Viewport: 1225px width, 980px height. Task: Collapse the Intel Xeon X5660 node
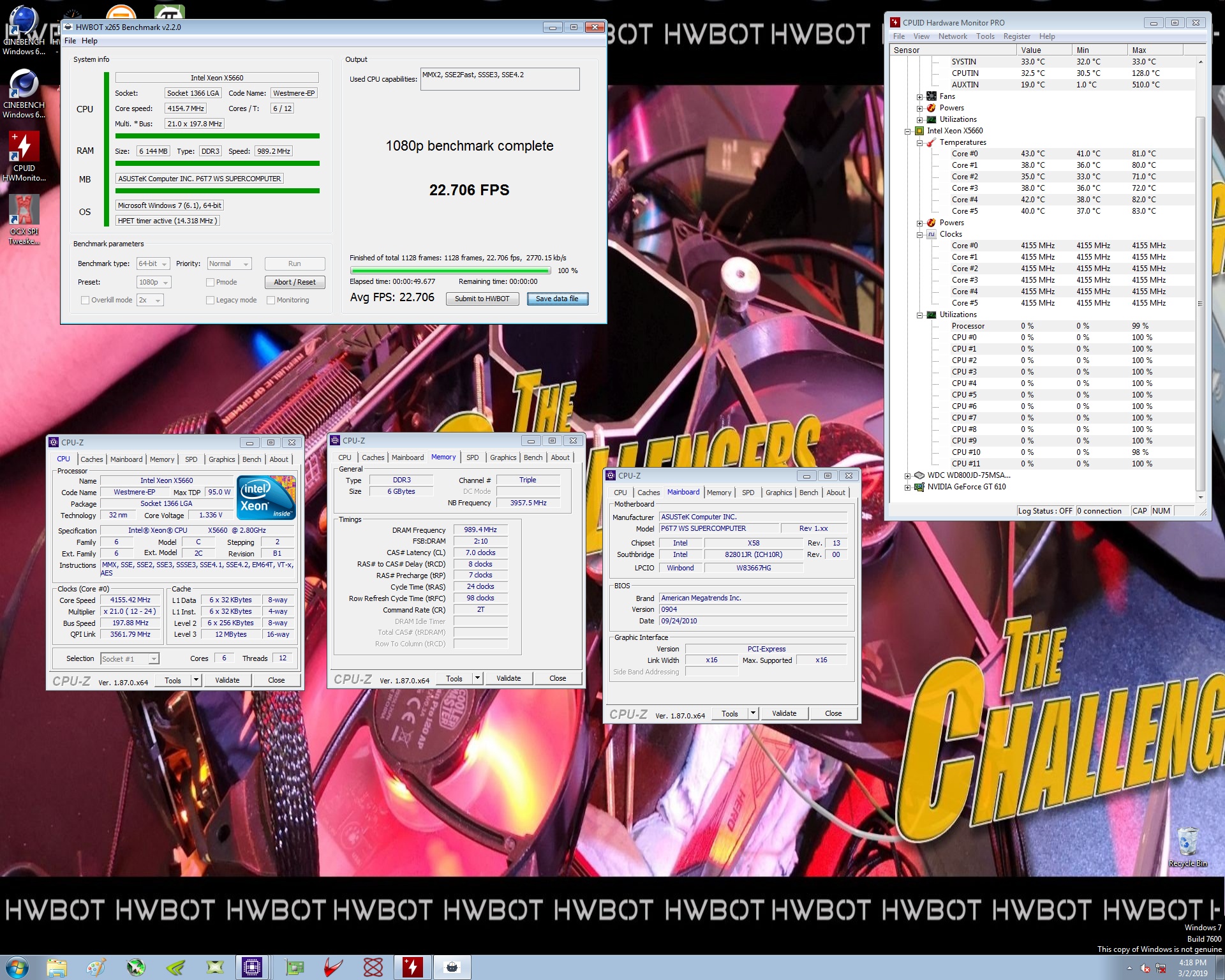[x=907, y=131]
